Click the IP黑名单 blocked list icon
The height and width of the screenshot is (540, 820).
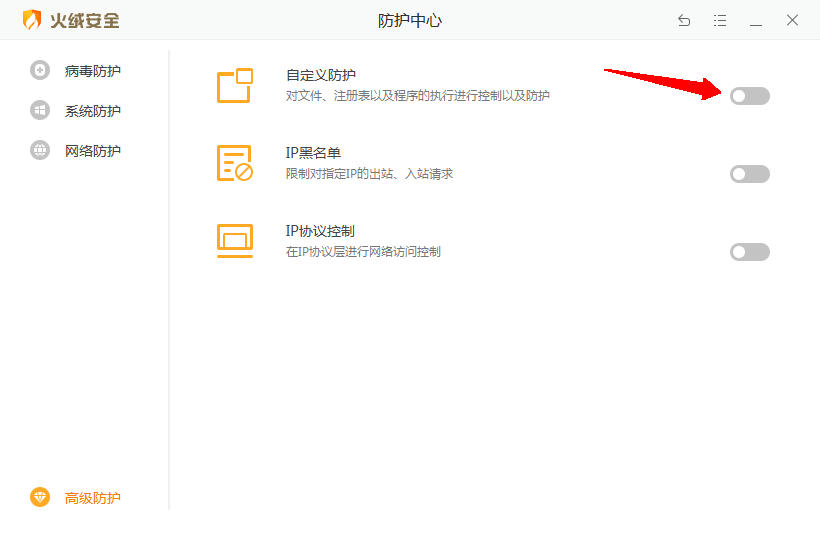235,163
